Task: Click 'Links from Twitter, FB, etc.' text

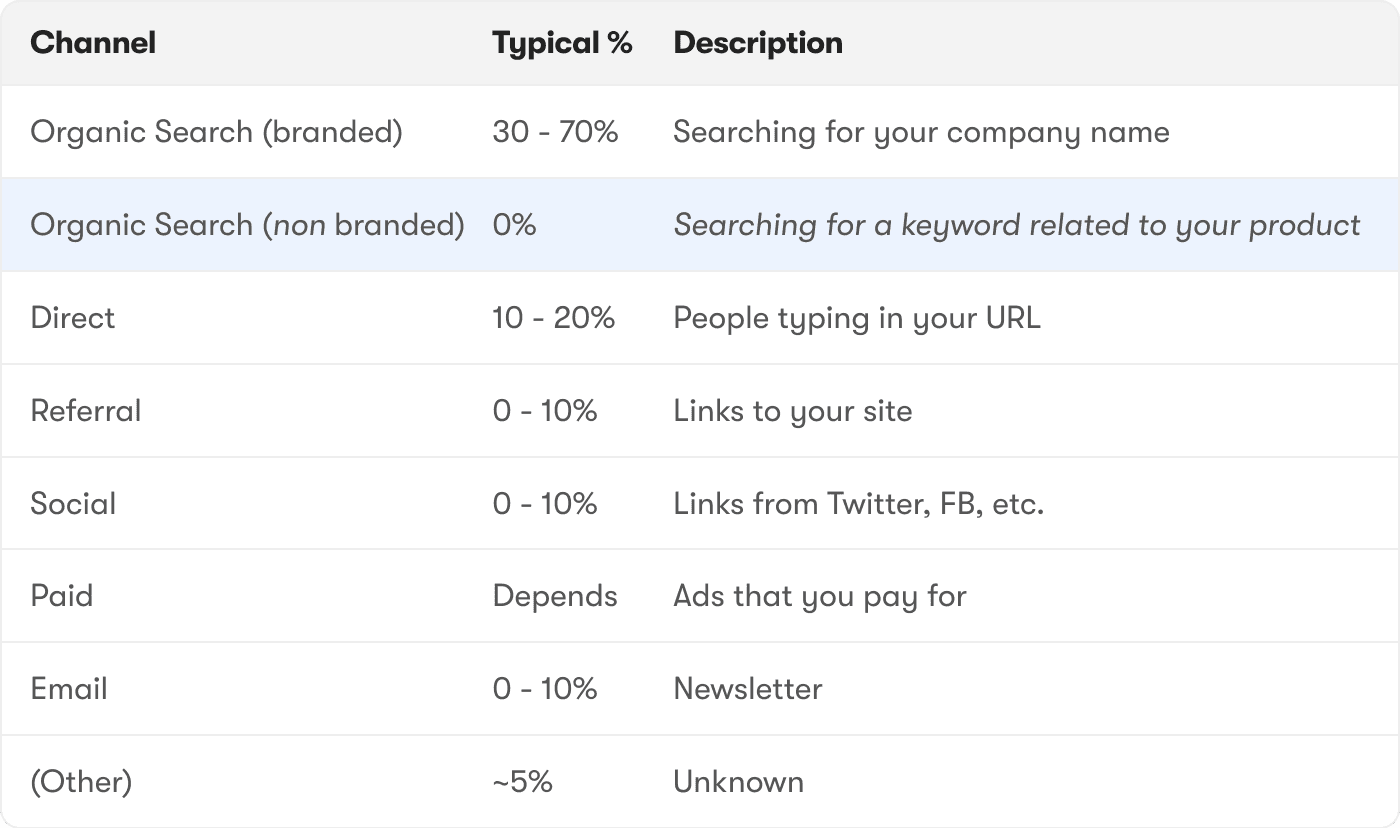Action: [858, 503]
